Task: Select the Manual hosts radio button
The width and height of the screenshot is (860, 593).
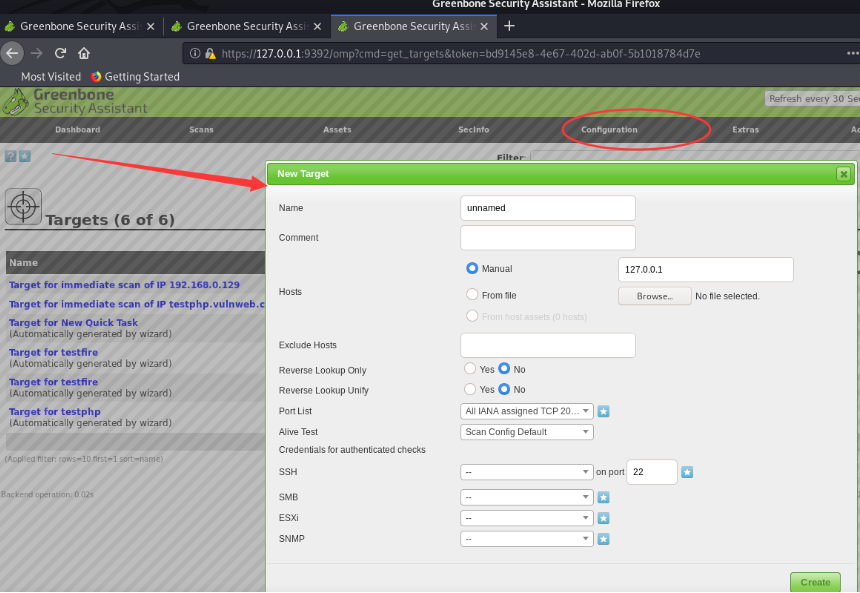Action: click(x=472, y=268)
